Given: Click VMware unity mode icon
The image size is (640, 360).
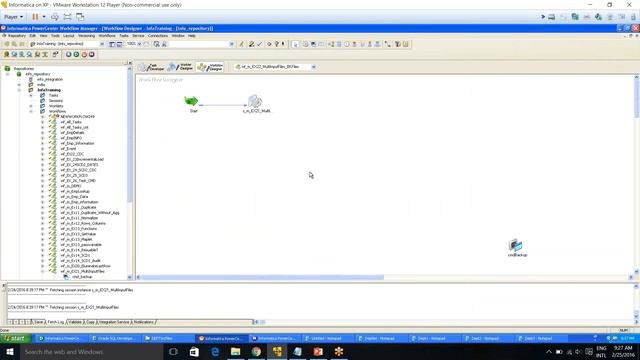Looking at the screenshot, I should (80, 17).
